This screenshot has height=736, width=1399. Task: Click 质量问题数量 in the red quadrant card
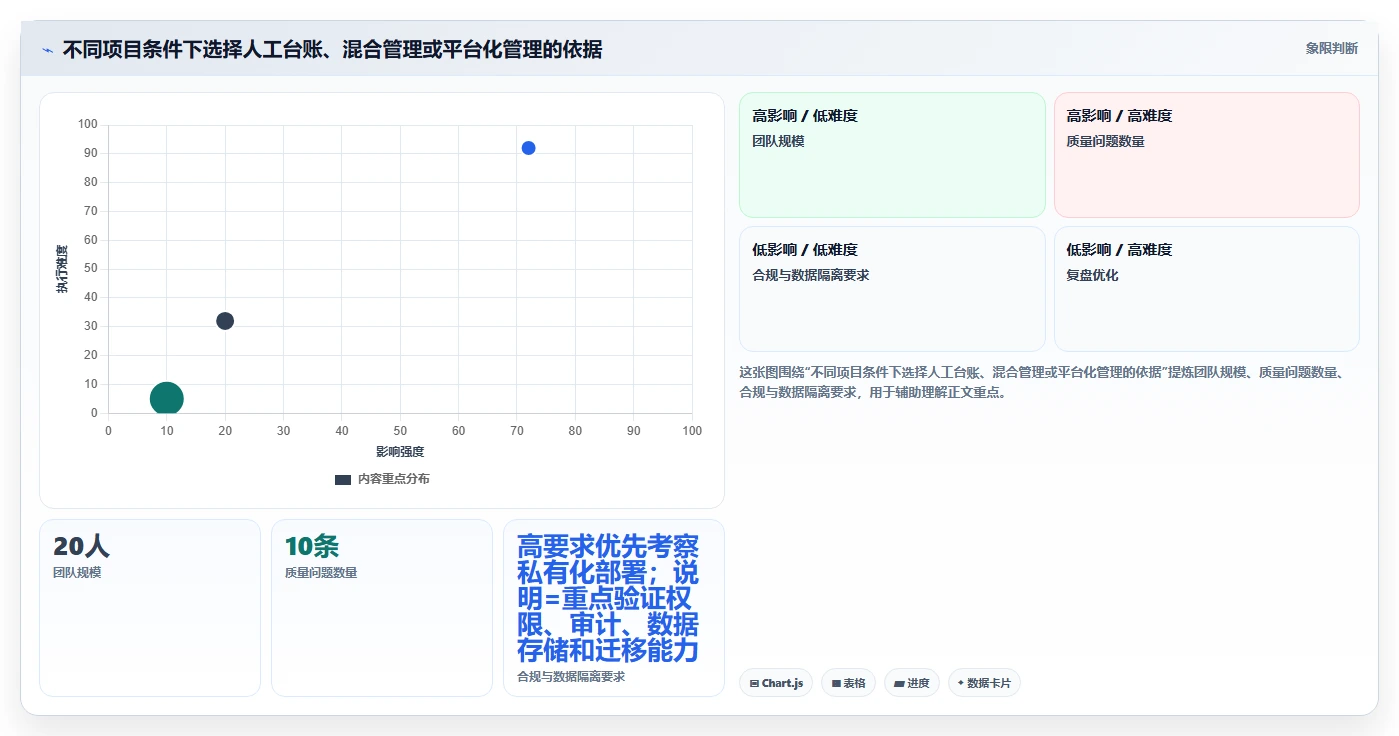pos(1105,141)
